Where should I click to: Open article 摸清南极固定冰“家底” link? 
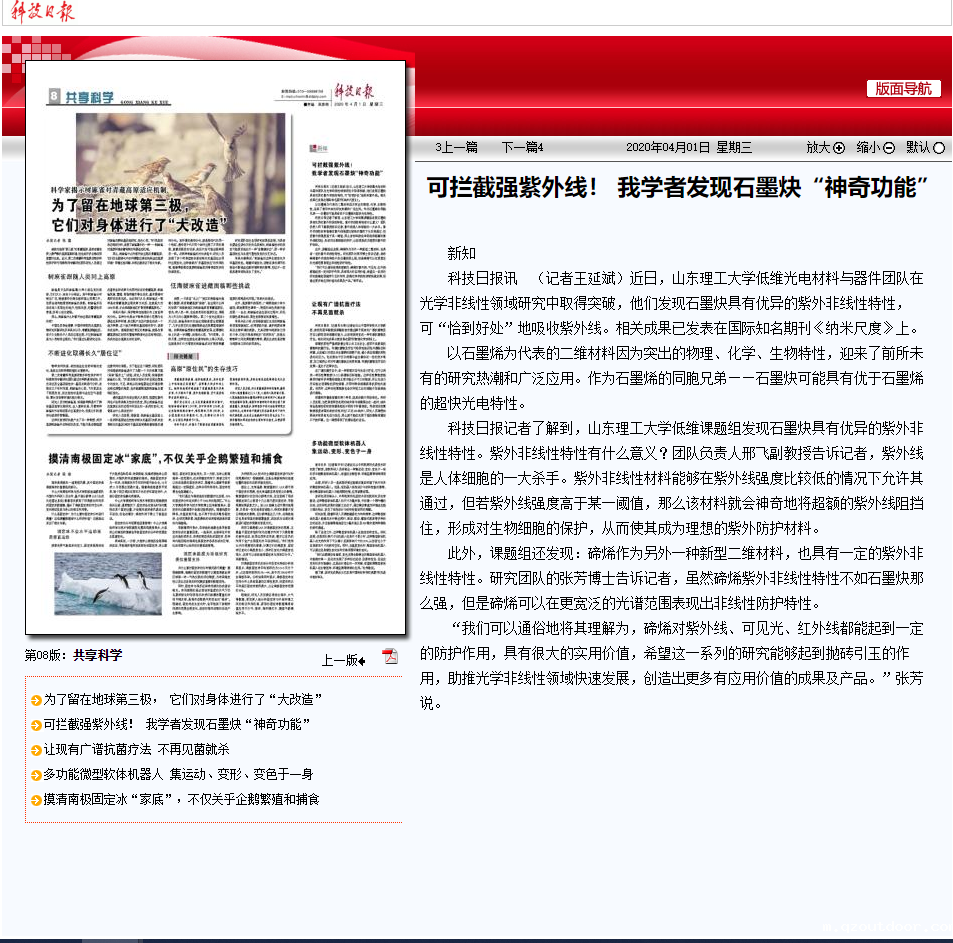pos(181,800)
